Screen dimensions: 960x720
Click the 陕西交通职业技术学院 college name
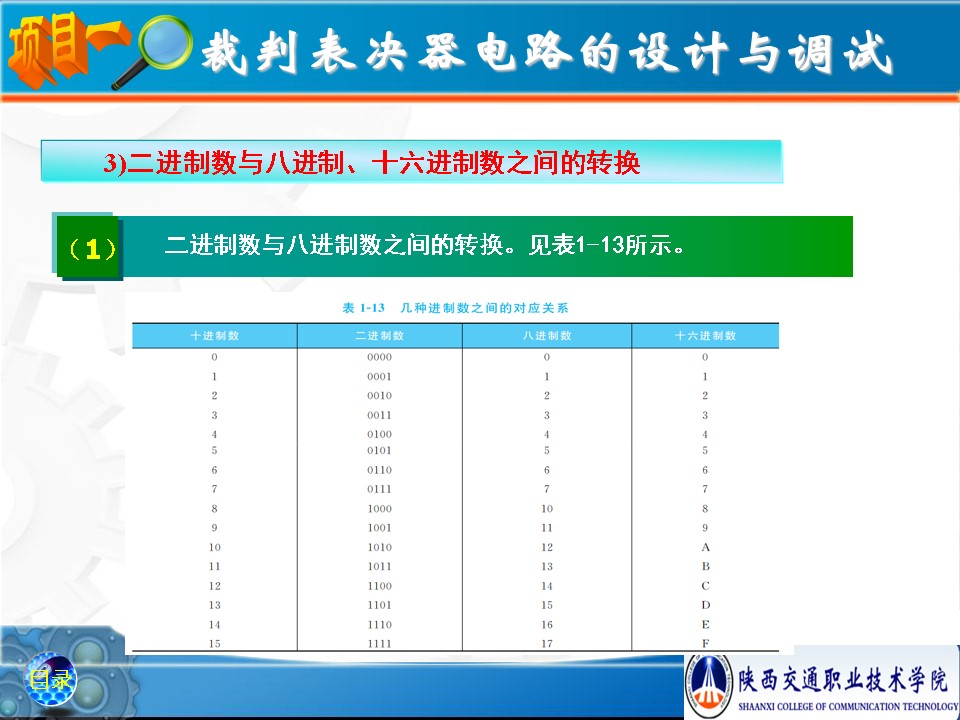(842, 680)
